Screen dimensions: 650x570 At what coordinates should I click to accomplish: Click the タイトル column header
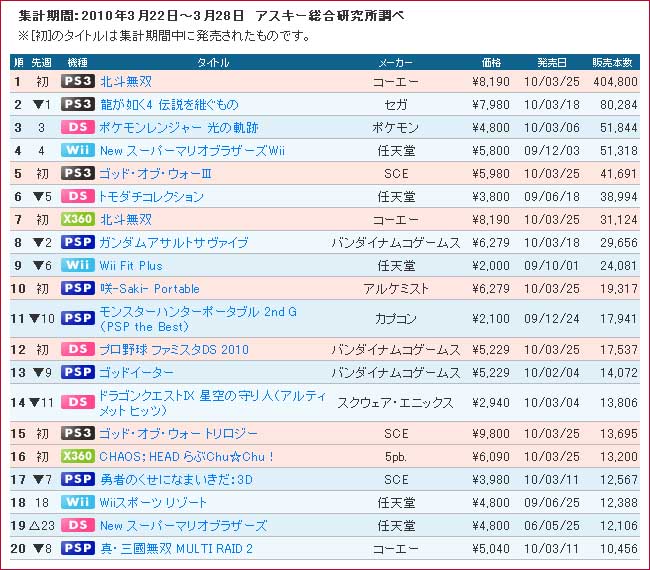click(x=213, y=63)
